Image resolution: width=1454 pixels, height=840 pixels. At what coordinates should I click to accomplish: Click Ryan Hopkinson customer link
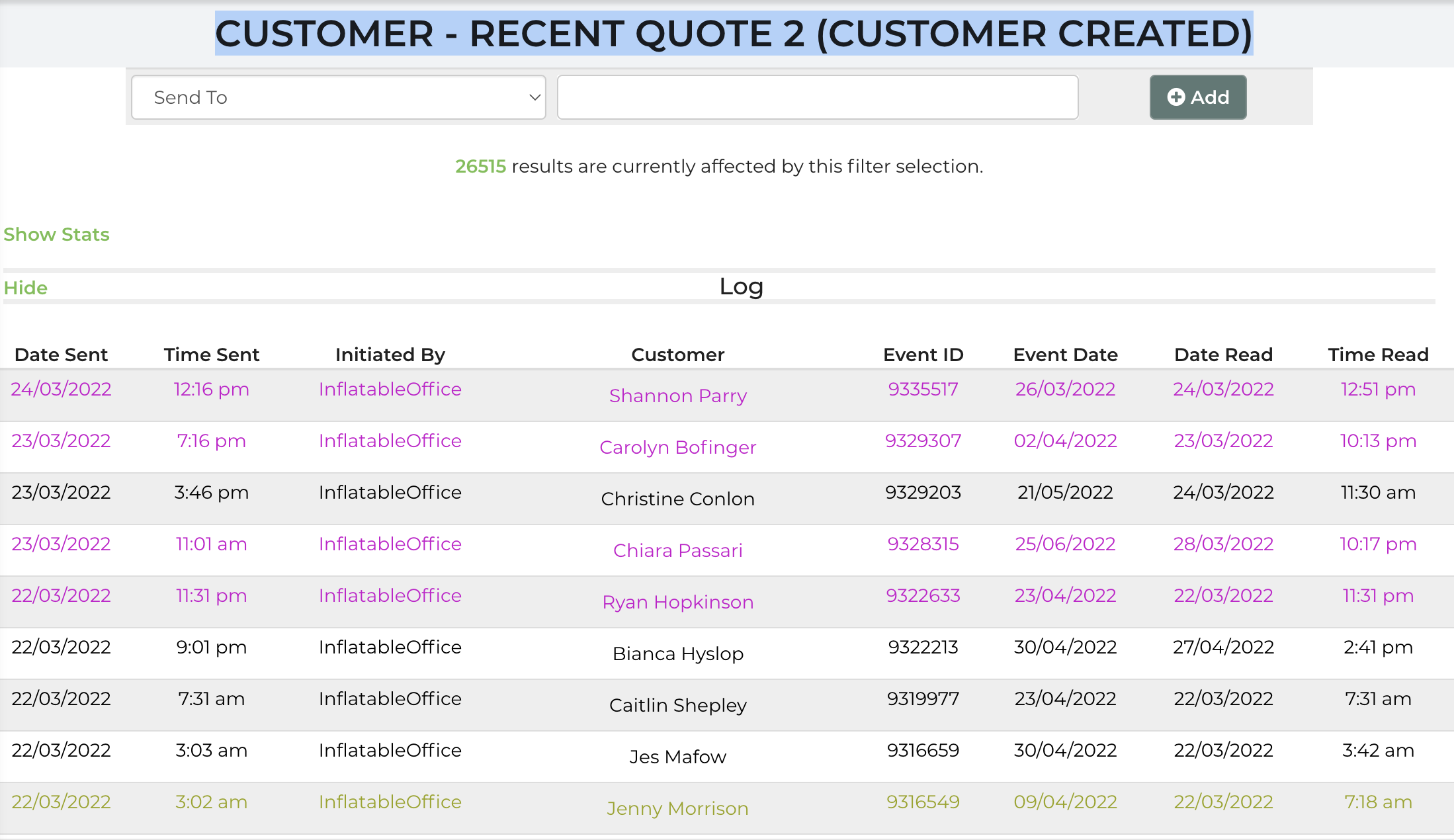[677, 602]
